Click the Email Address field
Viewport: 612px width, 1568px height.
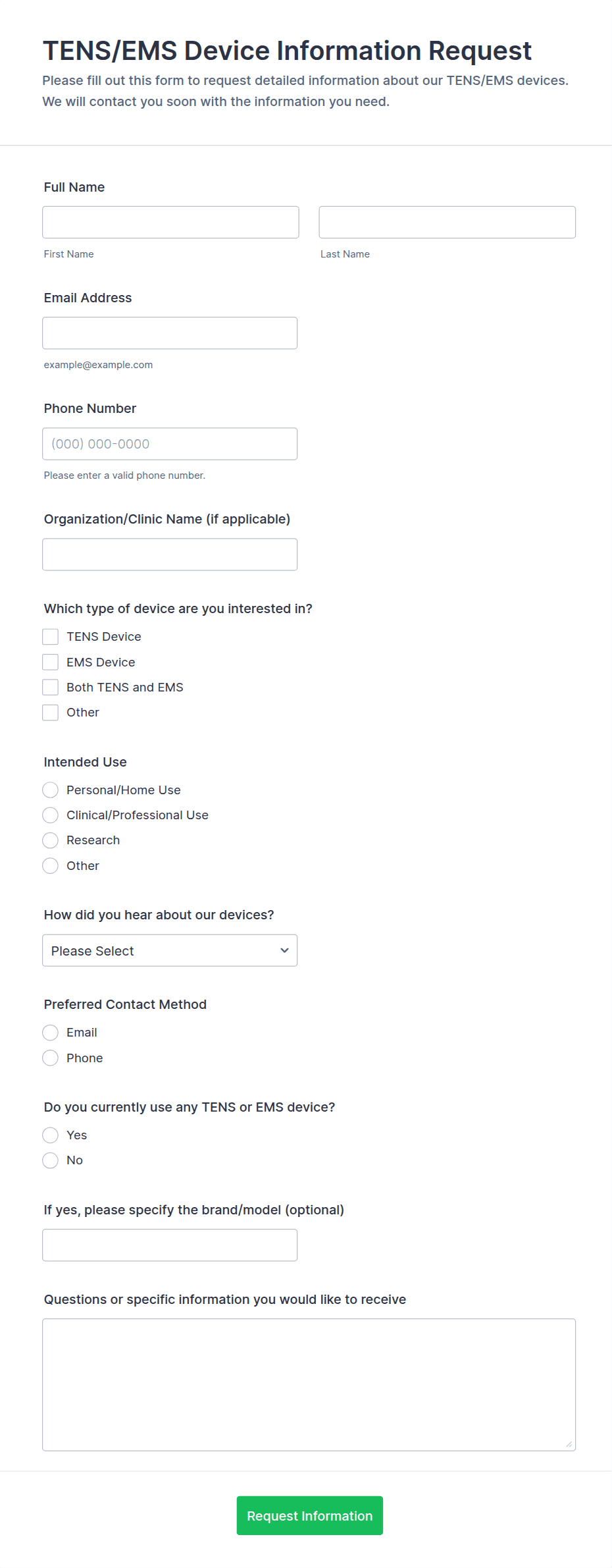tap(170, 333)
